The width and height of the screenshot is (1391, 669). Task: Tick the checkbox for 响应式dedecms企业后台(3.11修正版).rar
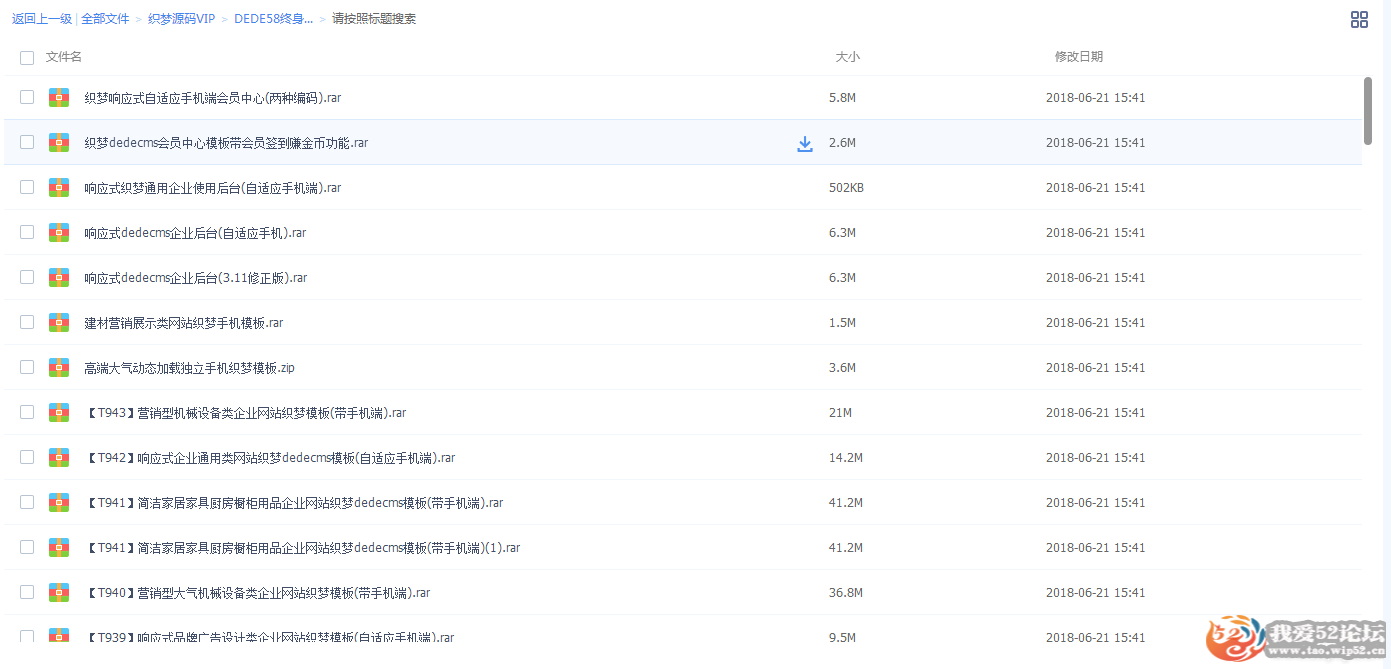(x=27, y=277)
